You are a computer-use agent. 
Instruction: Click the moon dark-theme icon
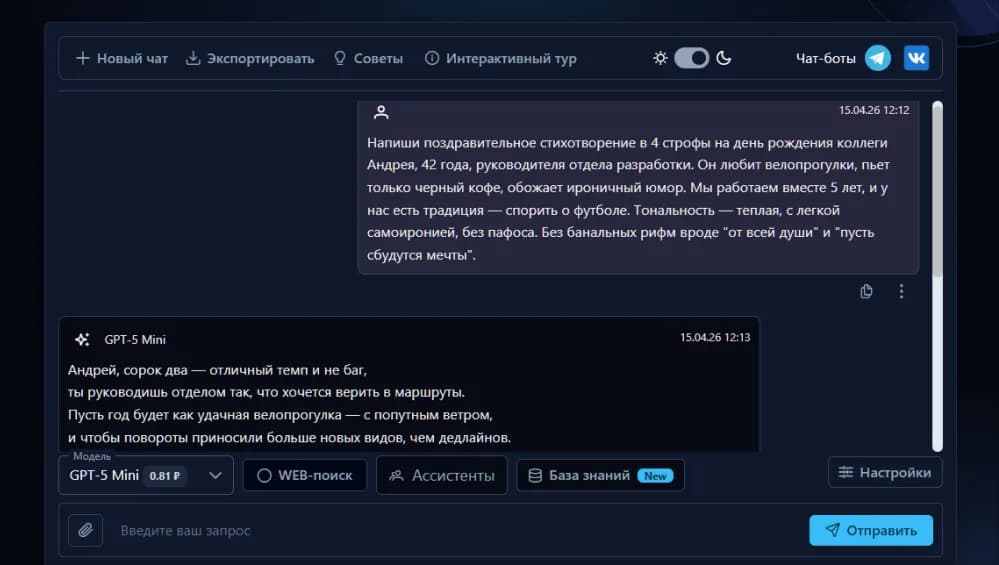click(x=724, y=58)
